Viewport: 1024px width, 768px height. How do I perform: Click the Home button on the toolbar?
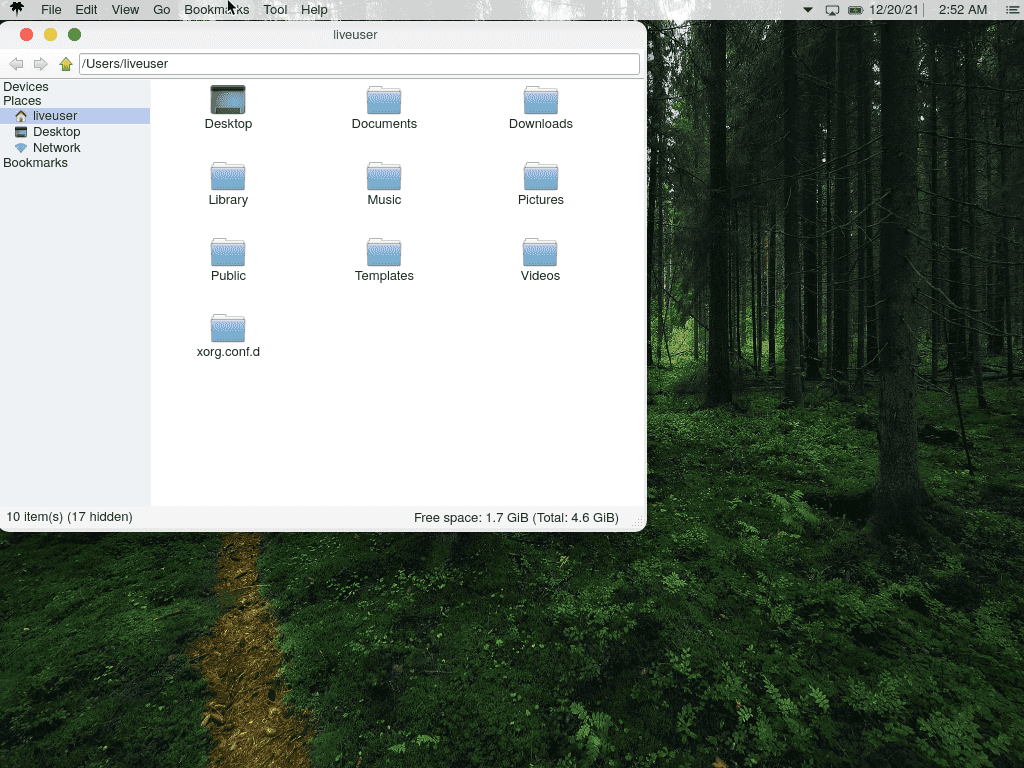[66, 63]
